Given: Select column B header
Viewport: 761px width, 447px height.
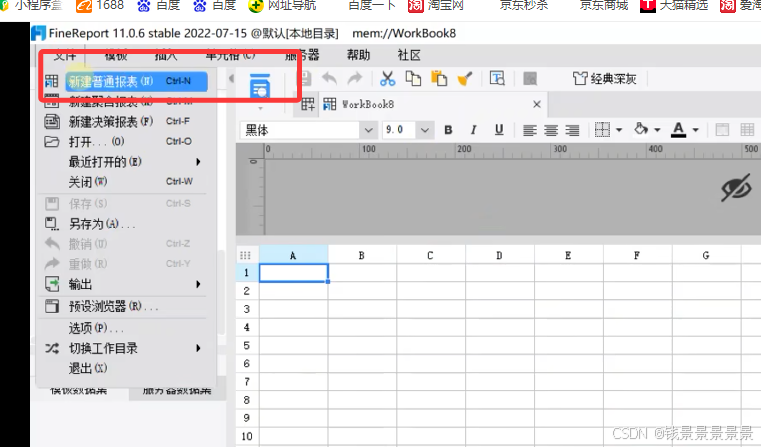Looking at the screenshot, I should tap(362, 255).
